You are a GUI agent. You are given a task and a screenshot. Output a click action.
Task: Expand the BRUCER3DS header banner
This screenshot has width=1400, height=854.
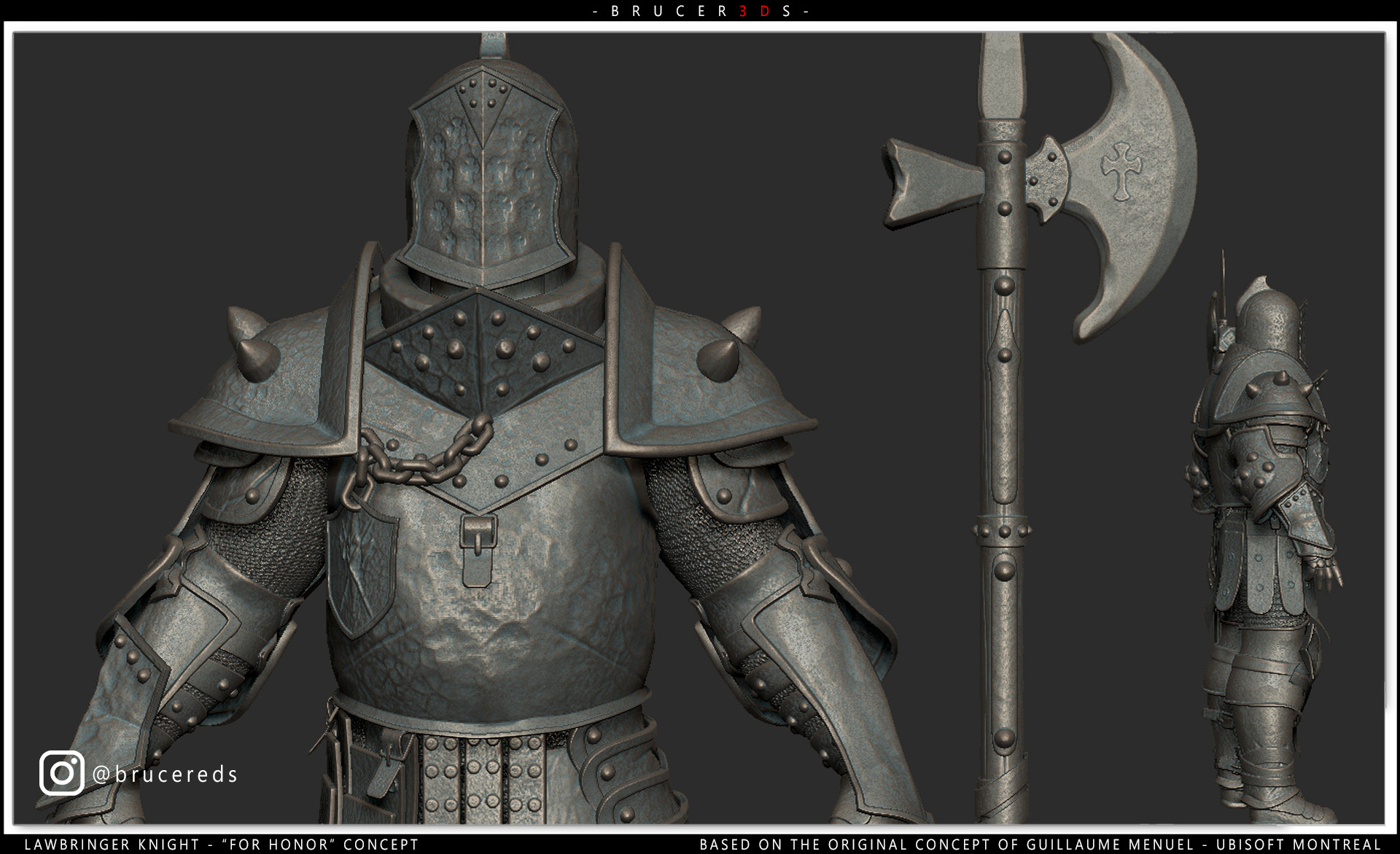(700, 11)
